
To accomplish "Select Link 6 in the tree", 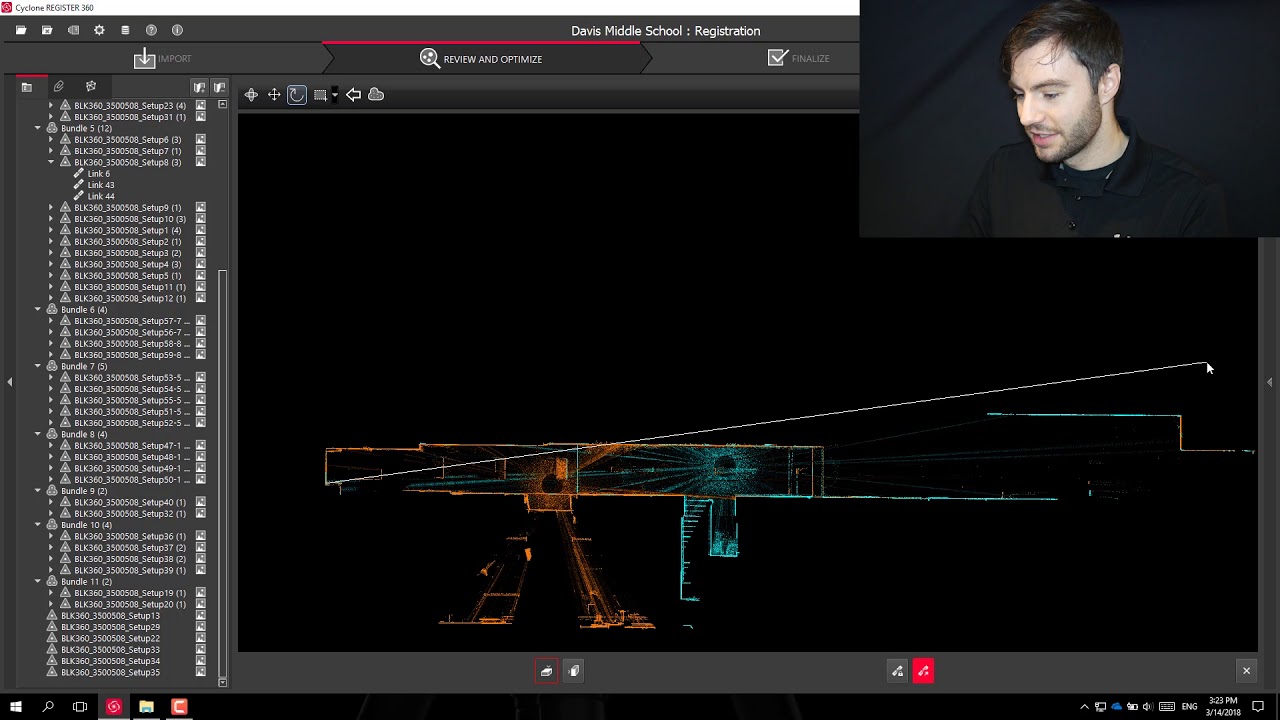I will (x=98, y=174).
